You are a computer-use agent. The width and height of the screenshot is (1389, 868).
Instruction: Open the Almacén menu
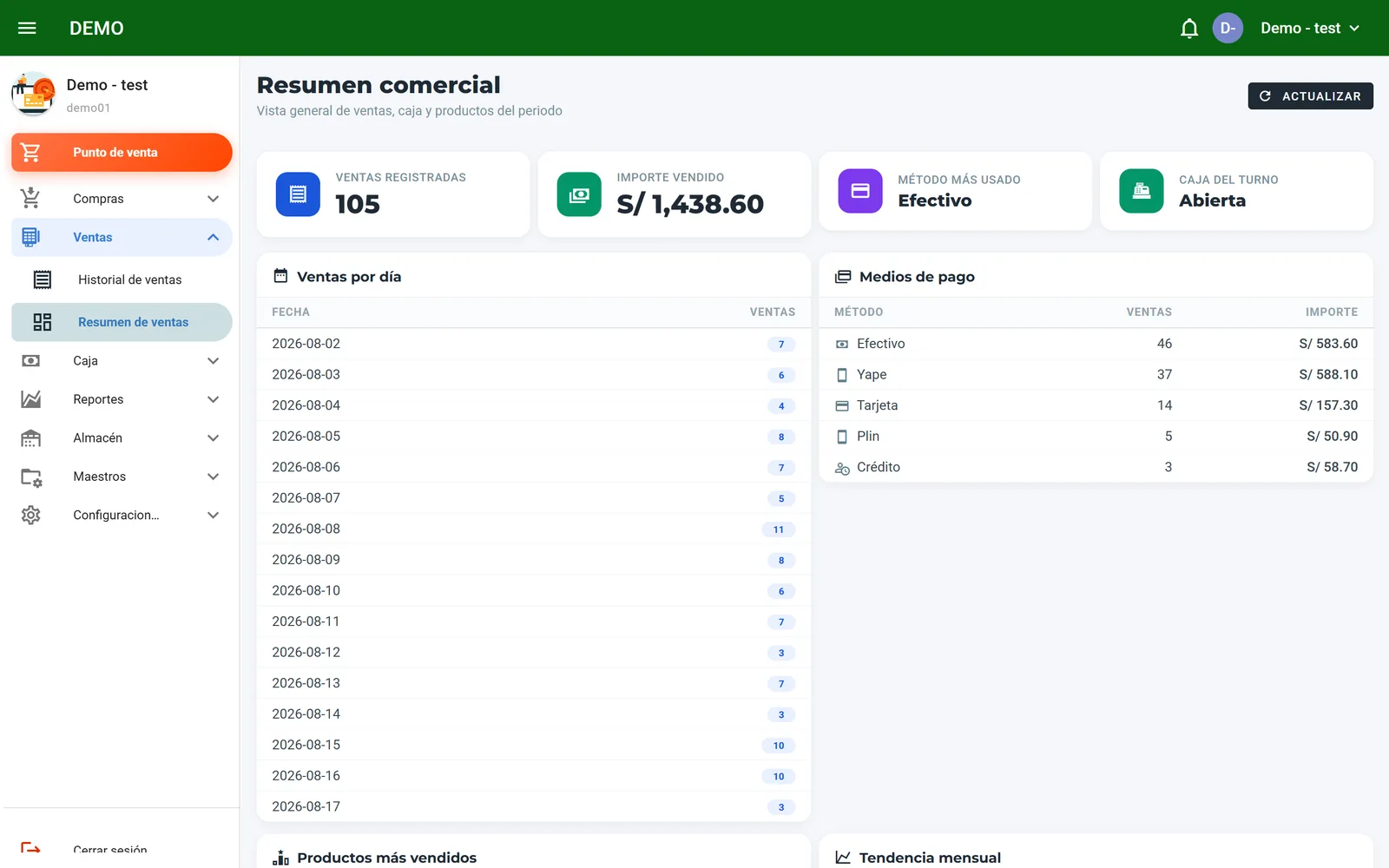click(x=122, y=438)
